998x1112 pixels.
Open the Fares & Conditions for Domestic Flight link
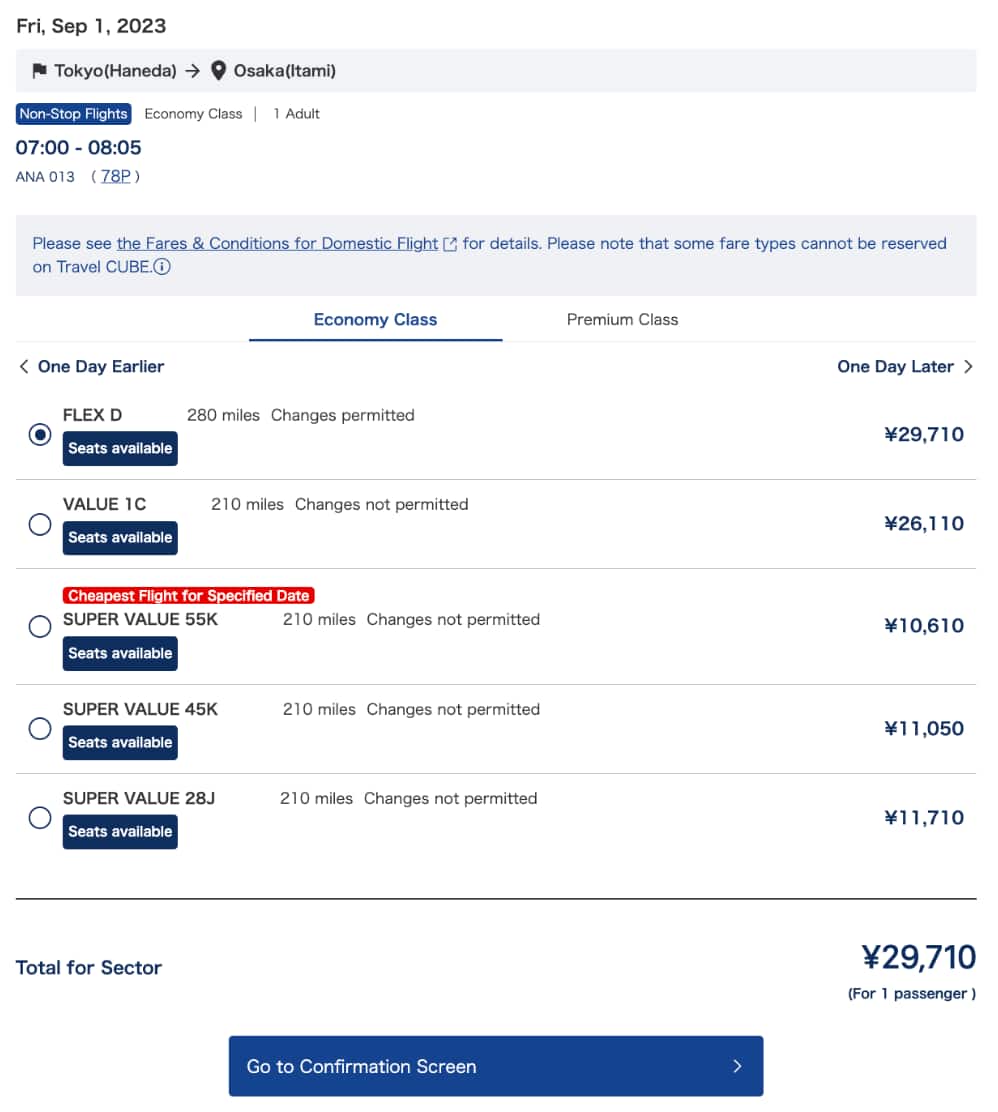point(277,244)
